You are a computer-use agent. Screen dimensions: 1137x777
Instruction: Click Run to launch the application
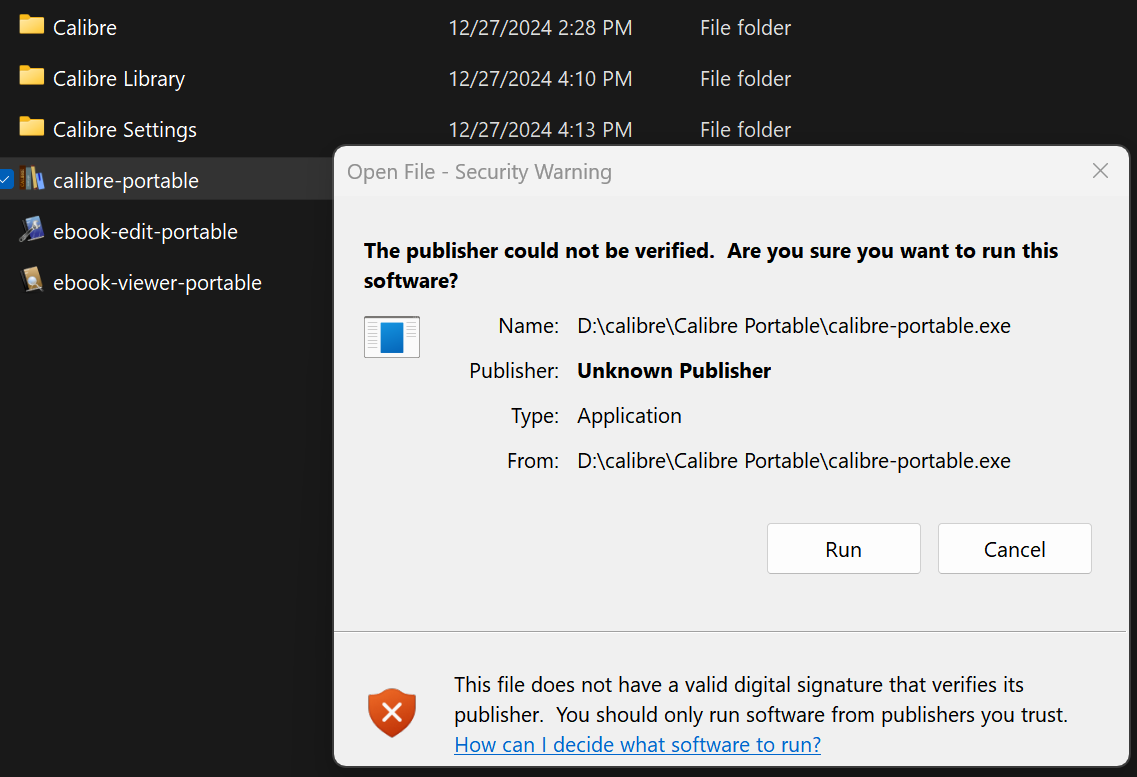tap(843, 549)
